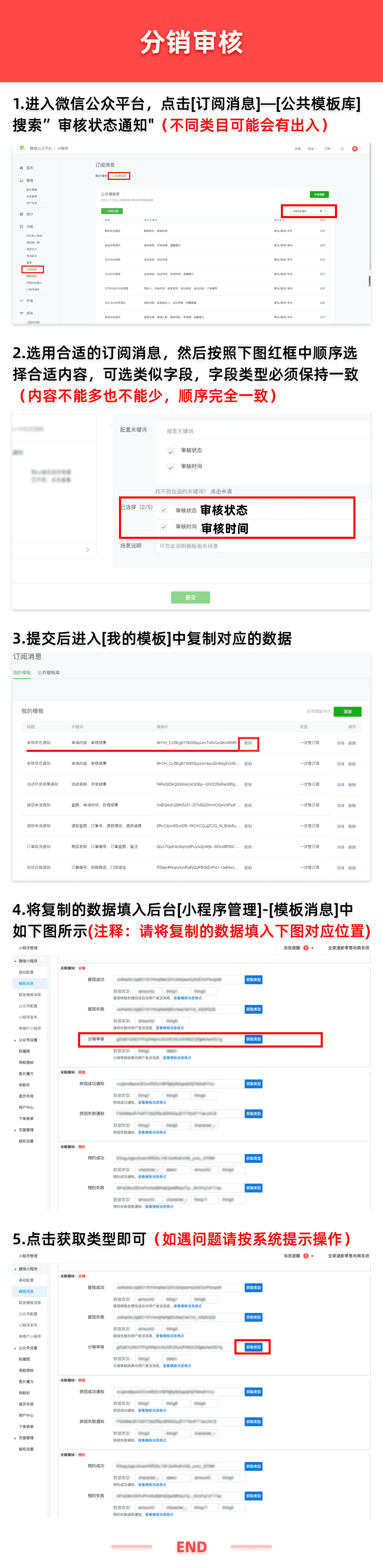Click the home icon beside 首页
The height and width of the screenshot is (1568, 383).
click(21, 168)
